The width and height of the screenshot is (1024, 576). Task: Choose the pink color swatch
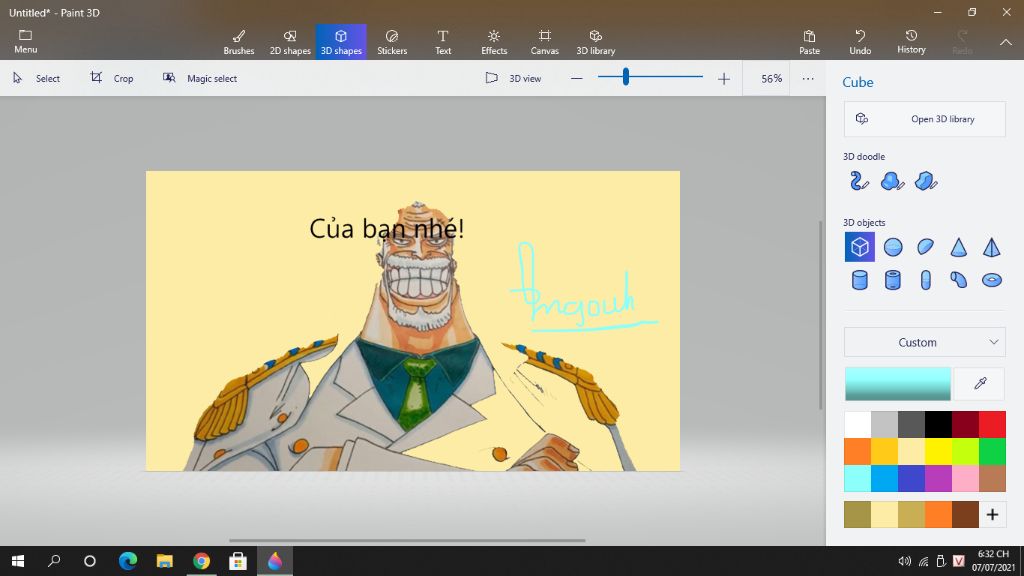tap(965, 479)
